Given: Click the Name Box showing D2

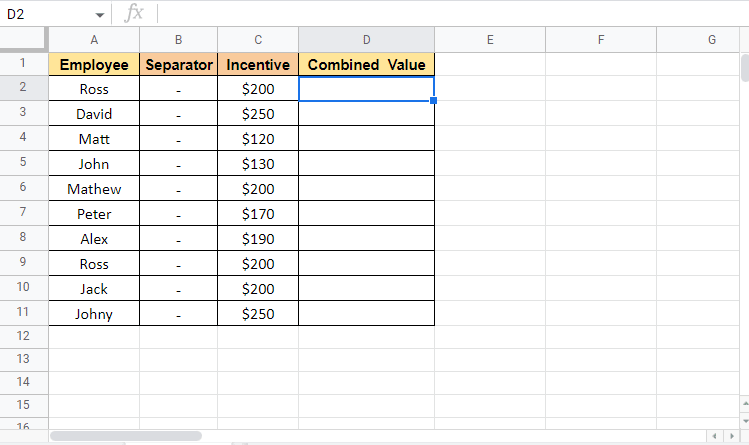Looking at the screenshot, I should (x=45, y=15).
